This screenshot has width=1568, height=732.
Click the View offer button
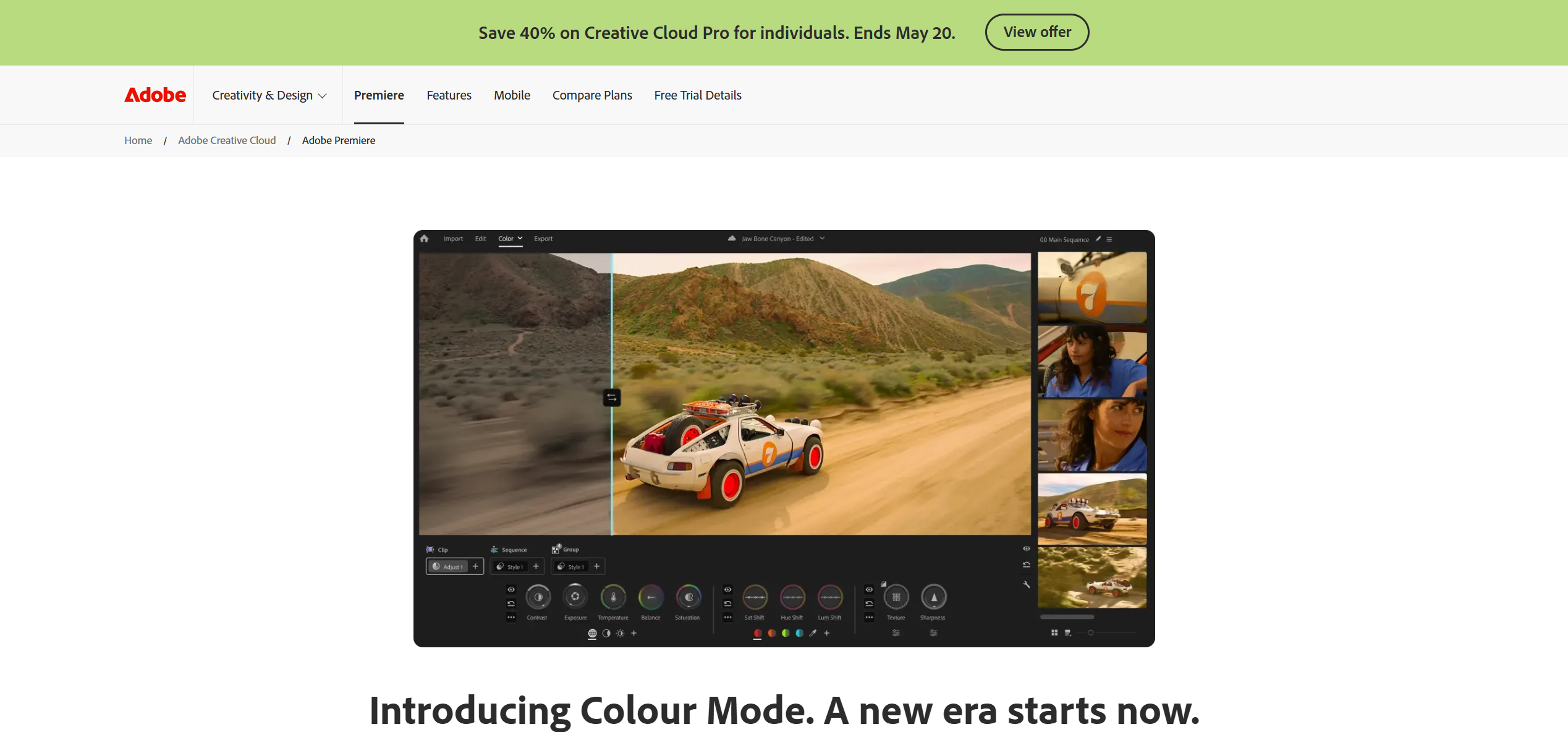[x=1037, y=32]
